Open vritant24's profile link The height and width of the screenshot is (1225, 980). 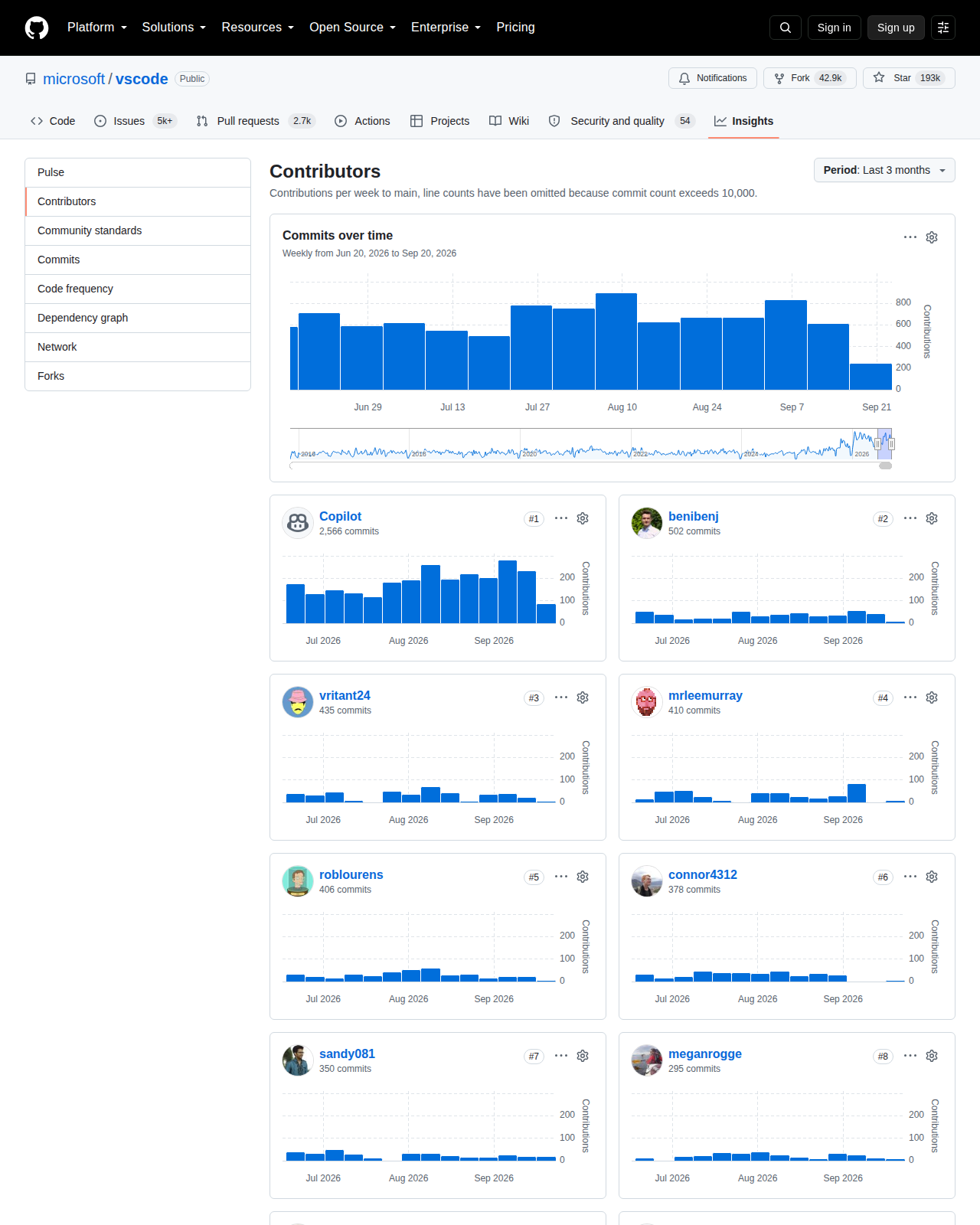click(345, 695)
